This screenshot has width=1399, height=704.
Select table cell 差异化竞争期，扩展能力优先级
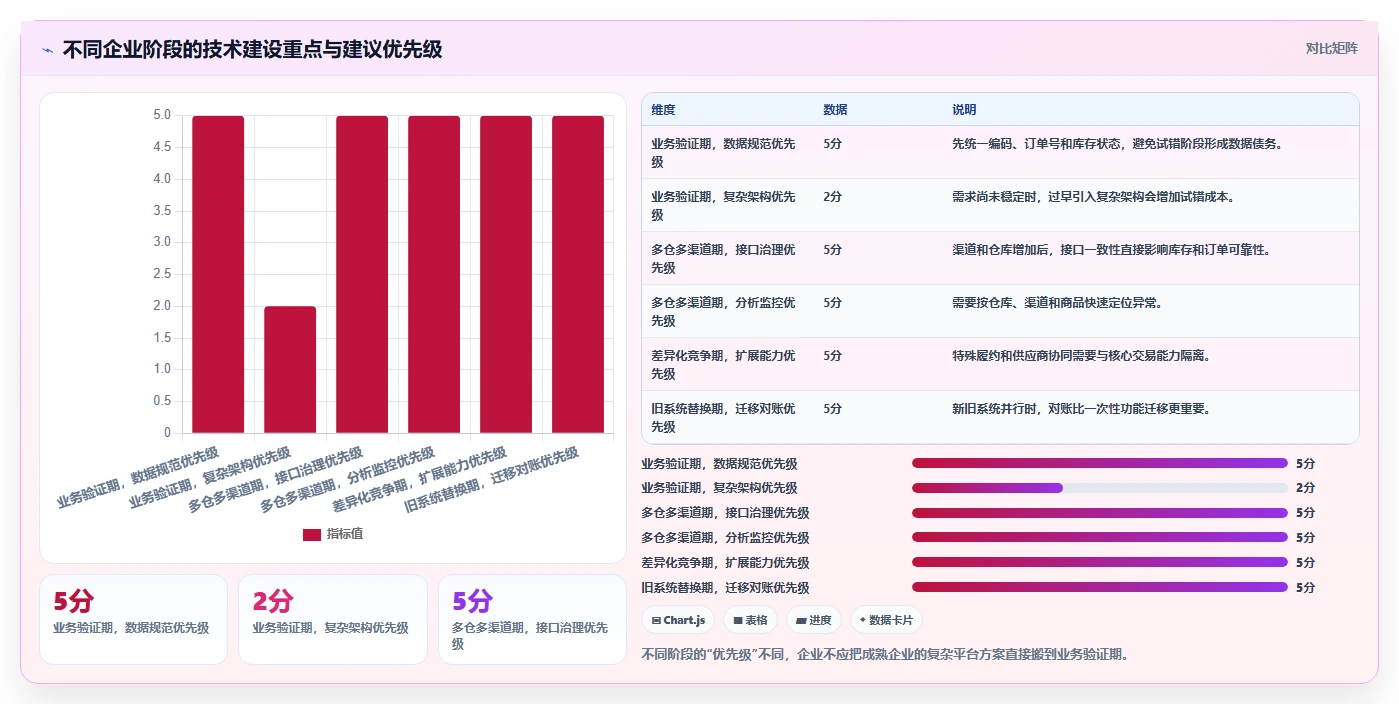pyautogui.click(x=727, y=364)
